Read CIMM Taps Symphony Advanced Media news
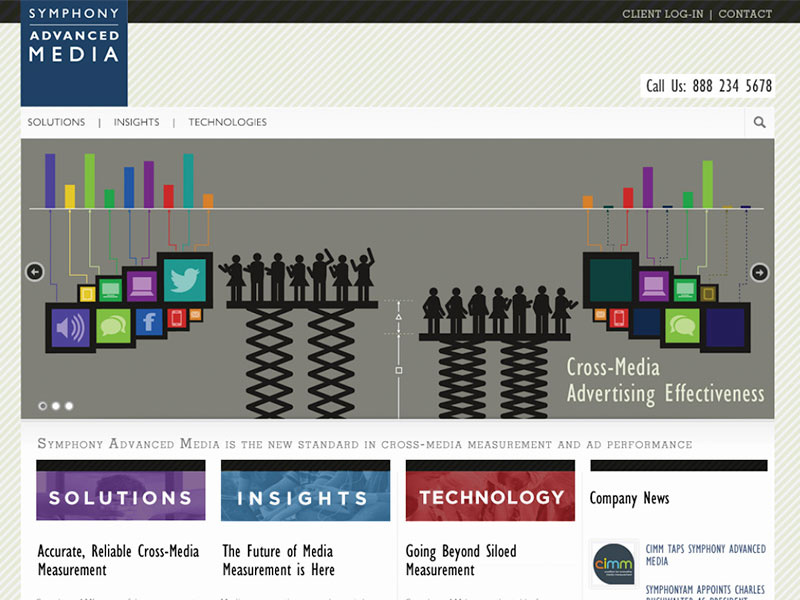The width and height of the screenshot is (800, 600). pyautogui.click(x=706, y=555)
